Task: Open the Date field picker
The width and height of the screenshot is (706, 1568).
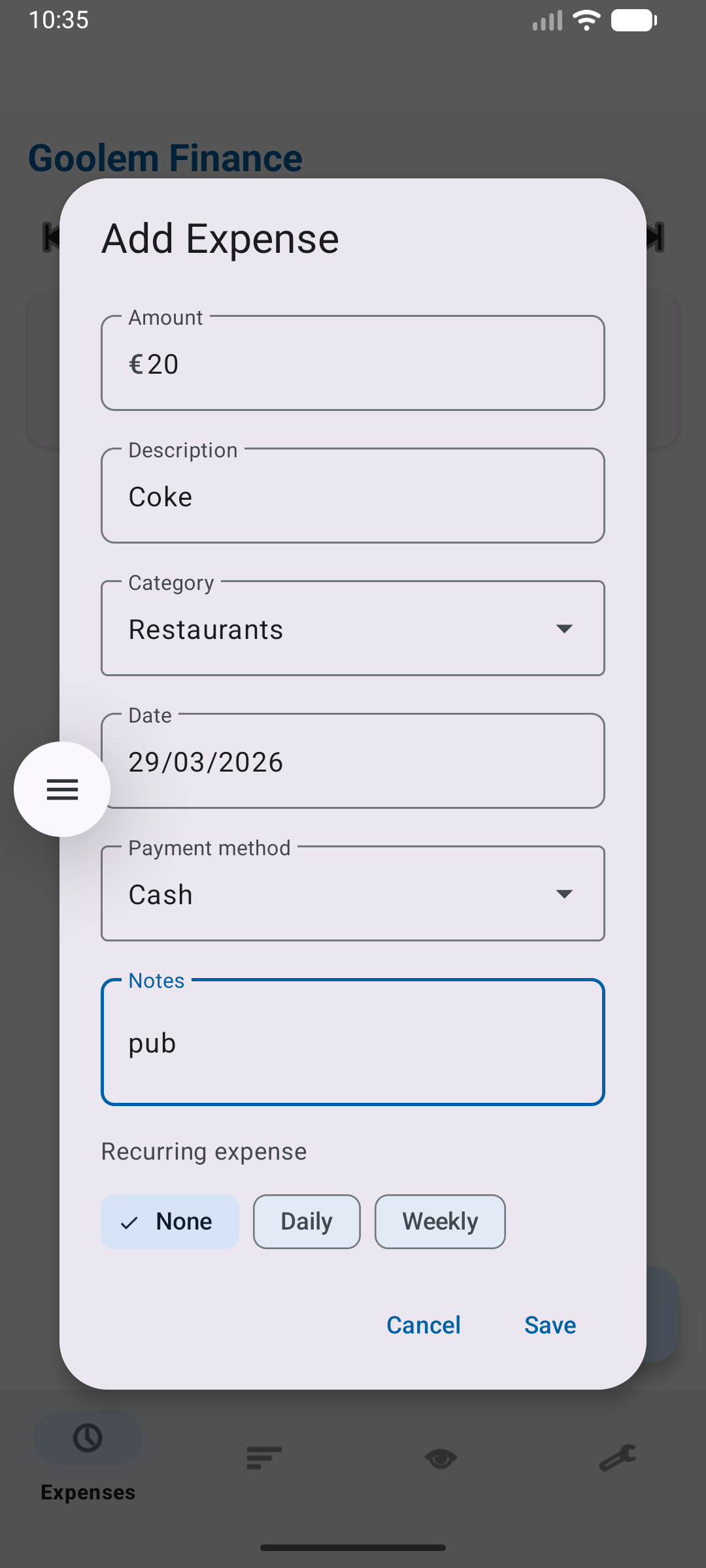Action: 353,761
